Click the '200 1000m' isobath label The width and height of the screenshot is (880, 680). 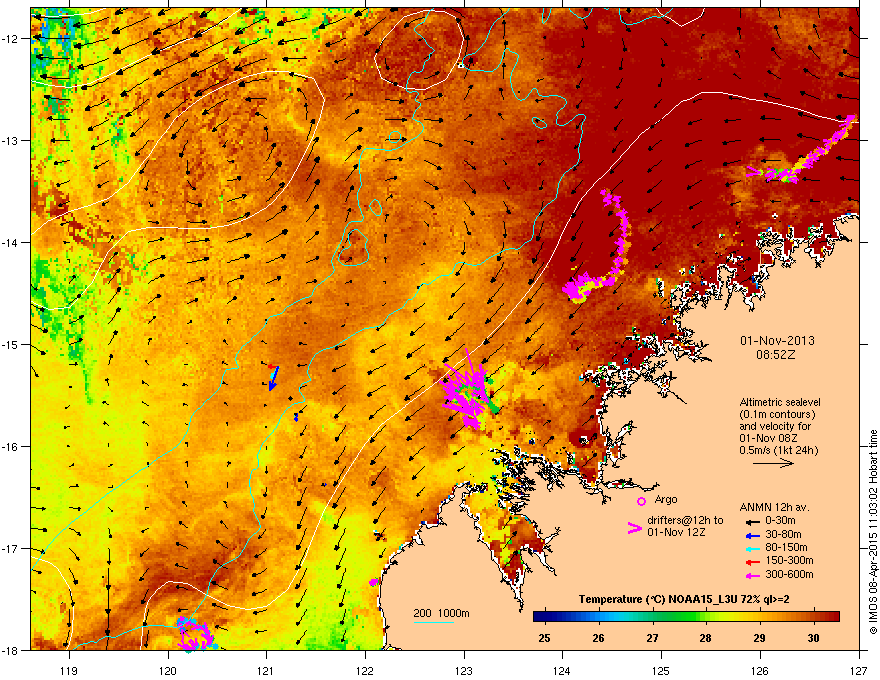441,613
